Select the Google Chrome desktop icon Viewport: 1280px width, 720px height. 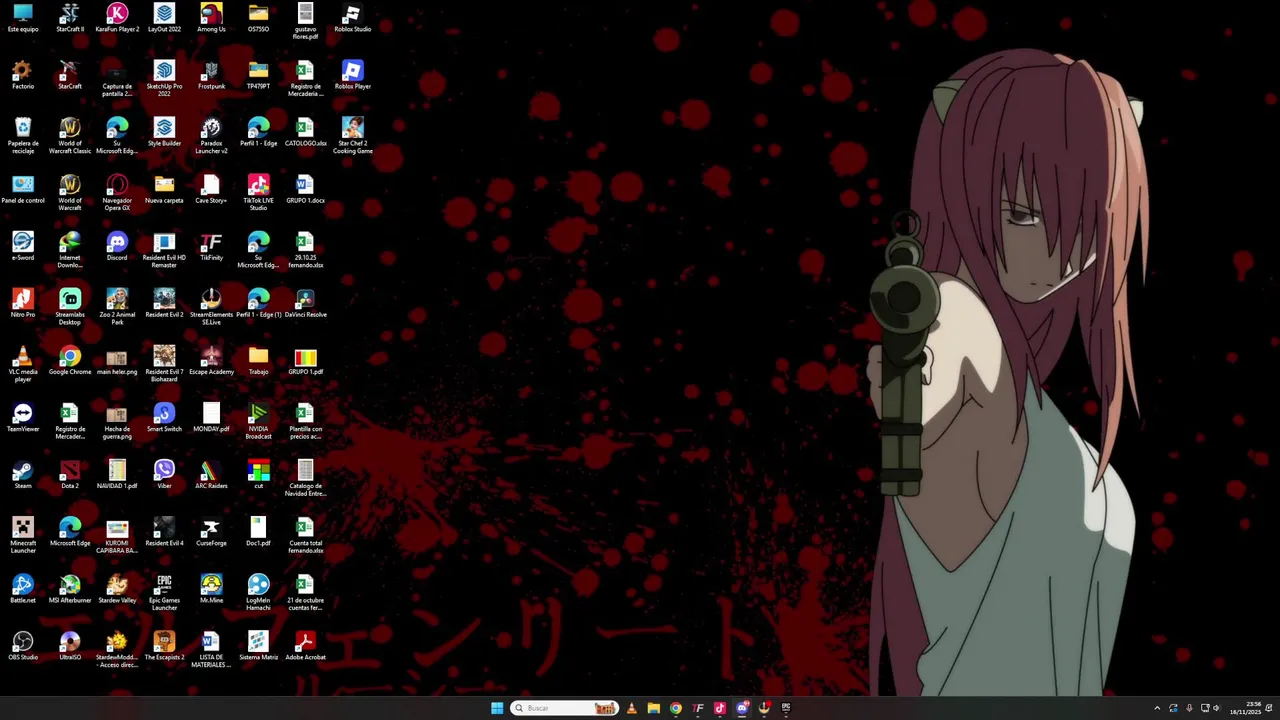point(70,360)
